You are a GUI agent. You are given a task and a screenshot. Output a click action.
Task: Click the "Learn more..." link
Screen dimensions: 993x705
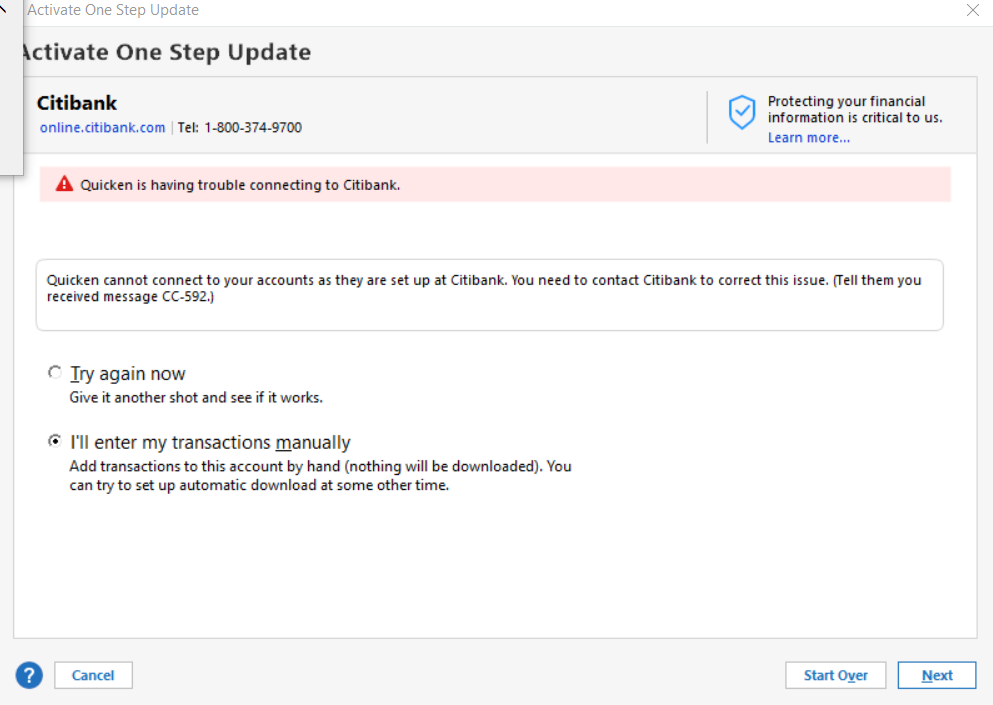click(809, 137)
